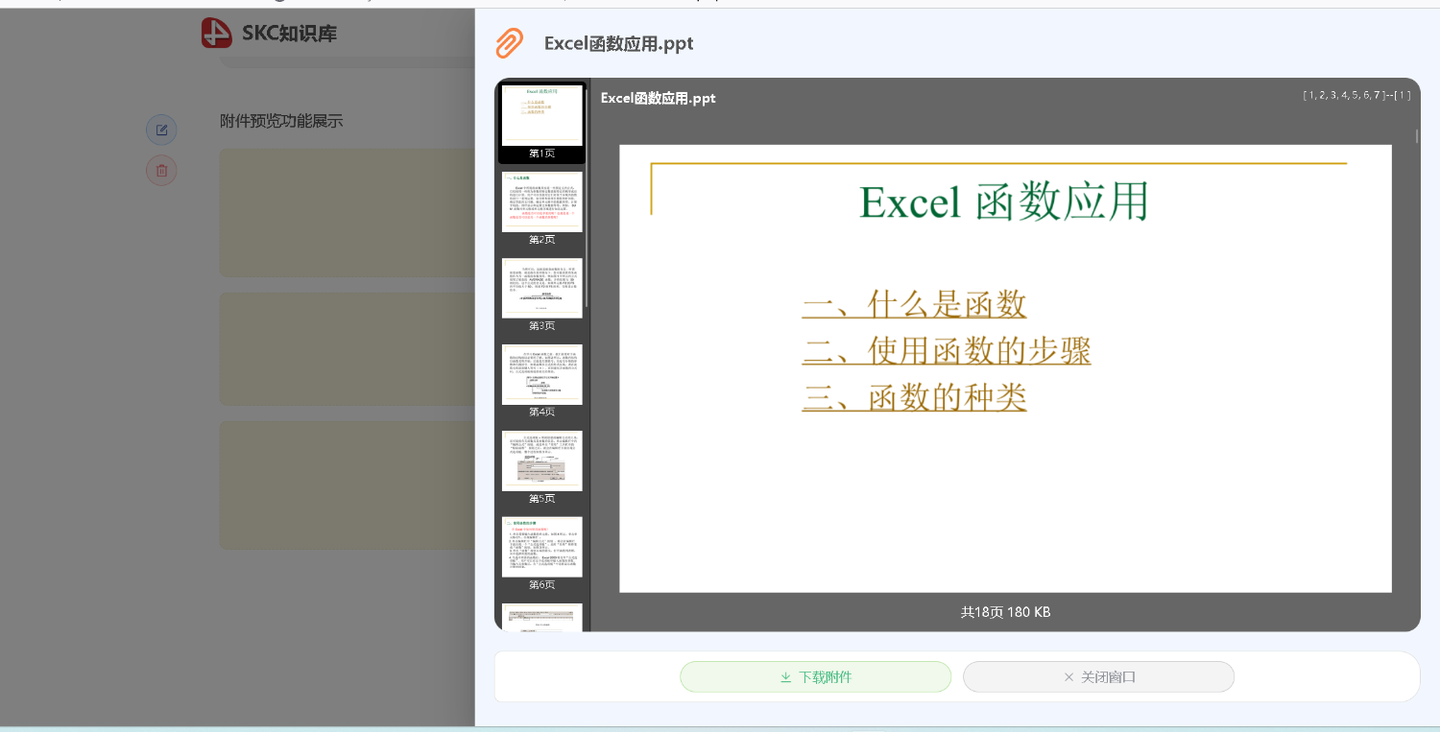Select the 第4页 slide thumbnail
This screenshot has width=1440, height=732.
pyautogui.click(x=542, y=374)
